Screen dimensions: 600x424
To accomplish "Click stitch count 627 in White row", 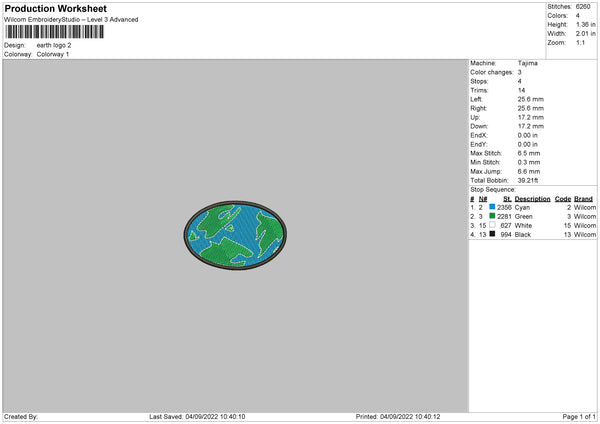I will pyautogui.click(x=506, y=226).
